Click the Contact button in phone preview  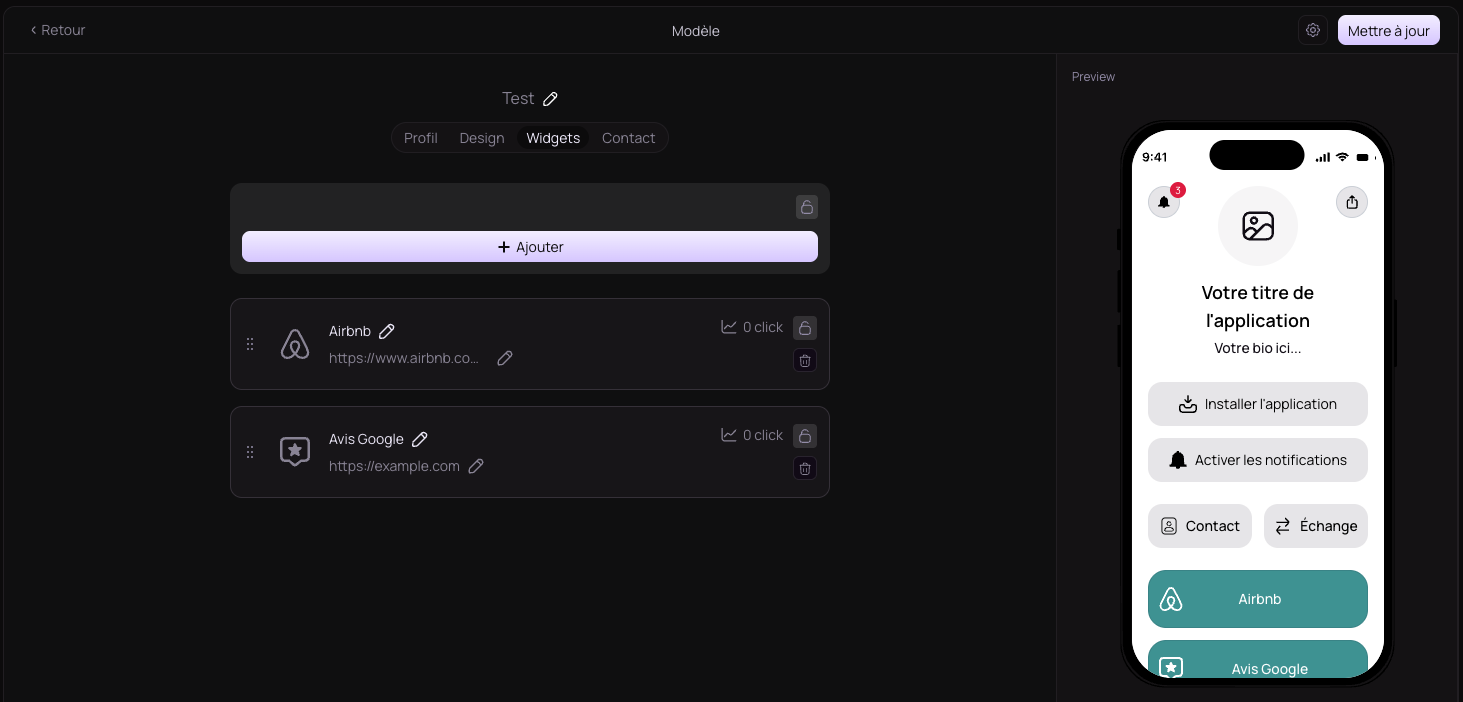[x=1200, y=526]
